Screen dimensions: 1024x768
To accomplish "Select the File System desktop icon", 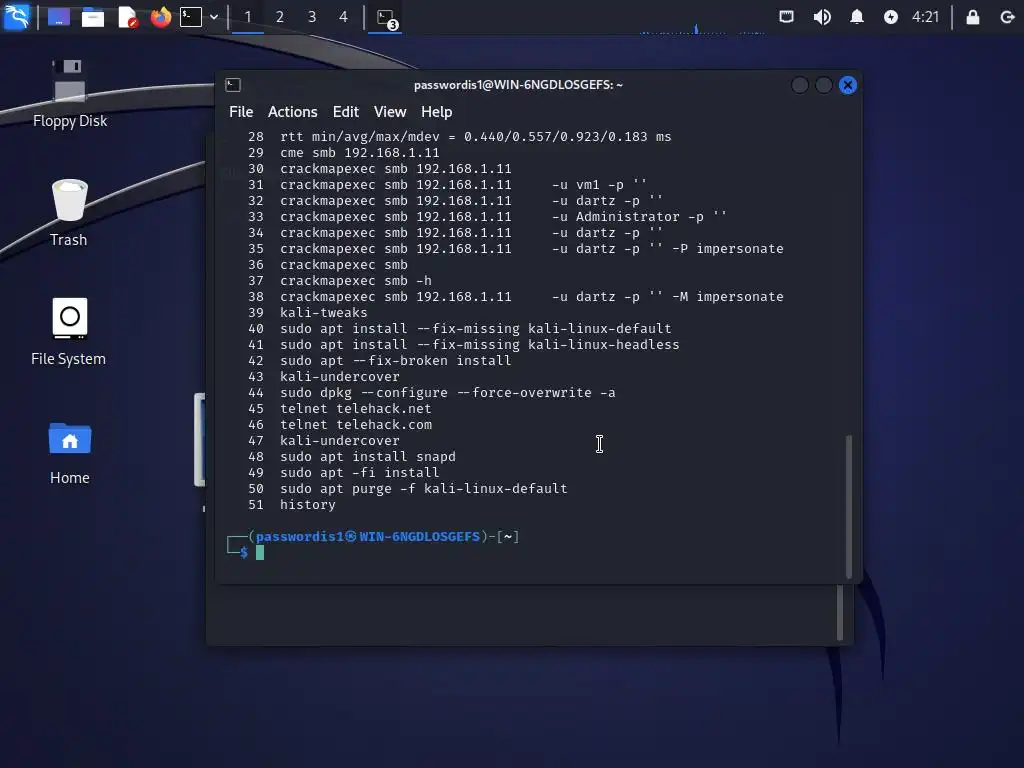I will coord(69,332).
